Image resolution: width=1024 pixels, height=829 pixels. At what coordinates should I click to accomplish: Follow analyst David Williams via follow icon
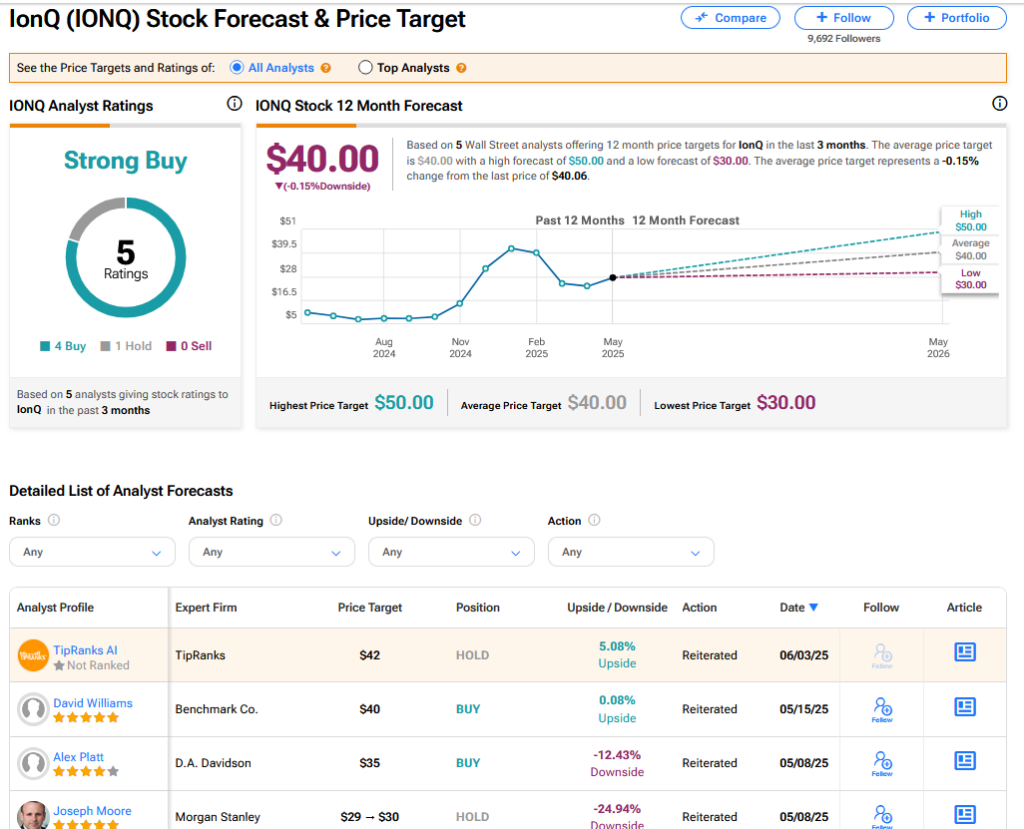pyautogui.click(x=882, y=709)
